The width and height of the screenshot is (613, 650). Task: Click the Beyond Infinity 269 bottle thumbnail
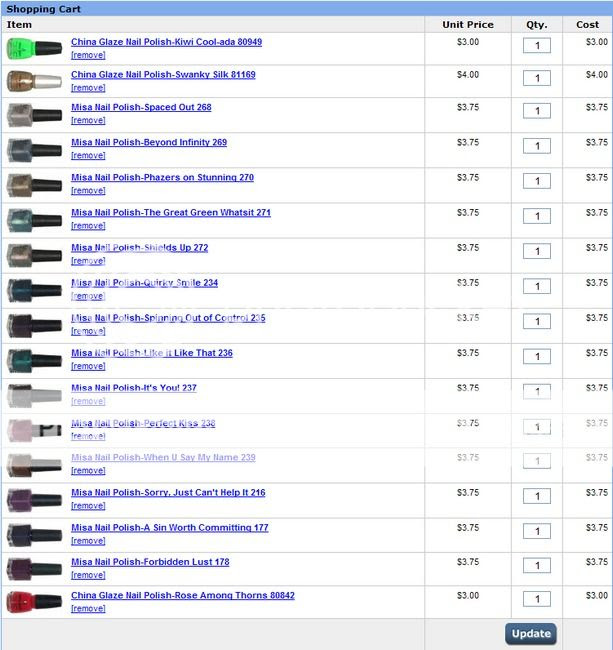point(34,150)
